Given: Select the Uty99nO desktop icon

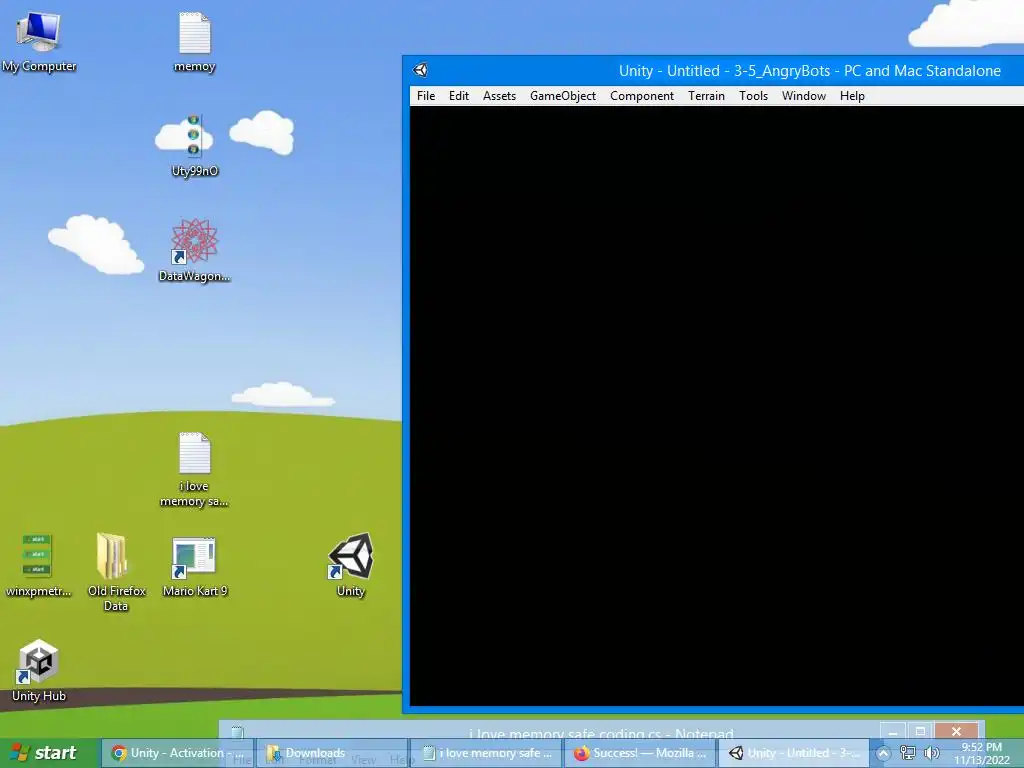Looking at the screenshot, I should tap(195, 146).
